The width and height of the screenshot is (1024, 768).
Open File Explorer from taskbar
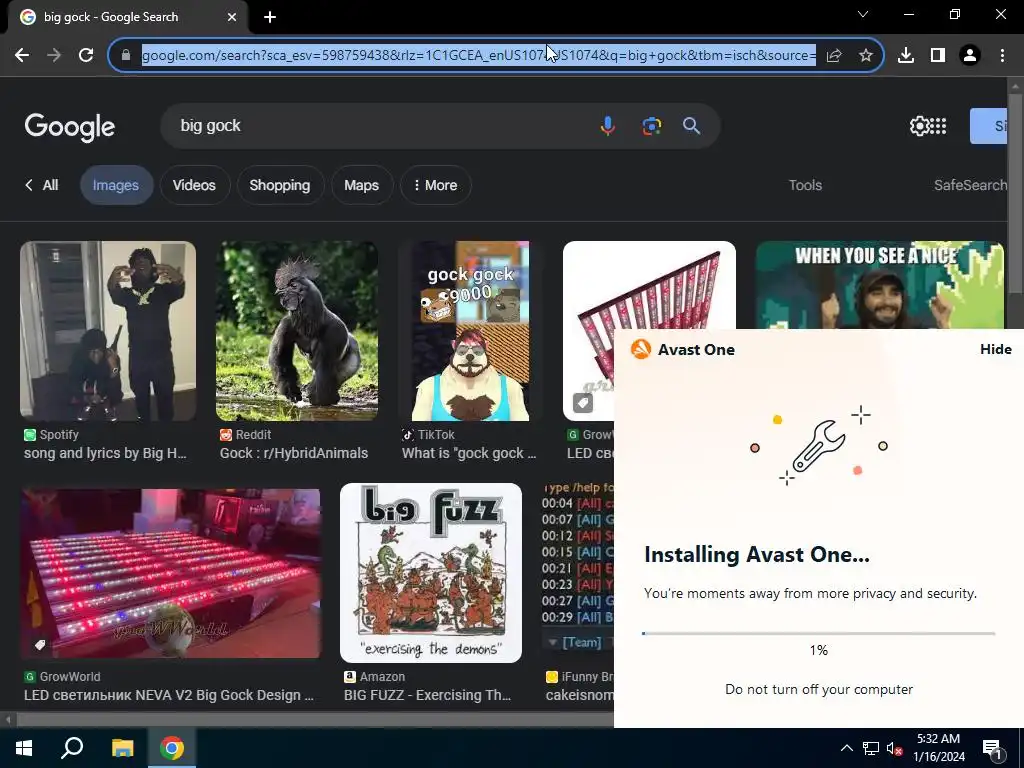[122, 748]
